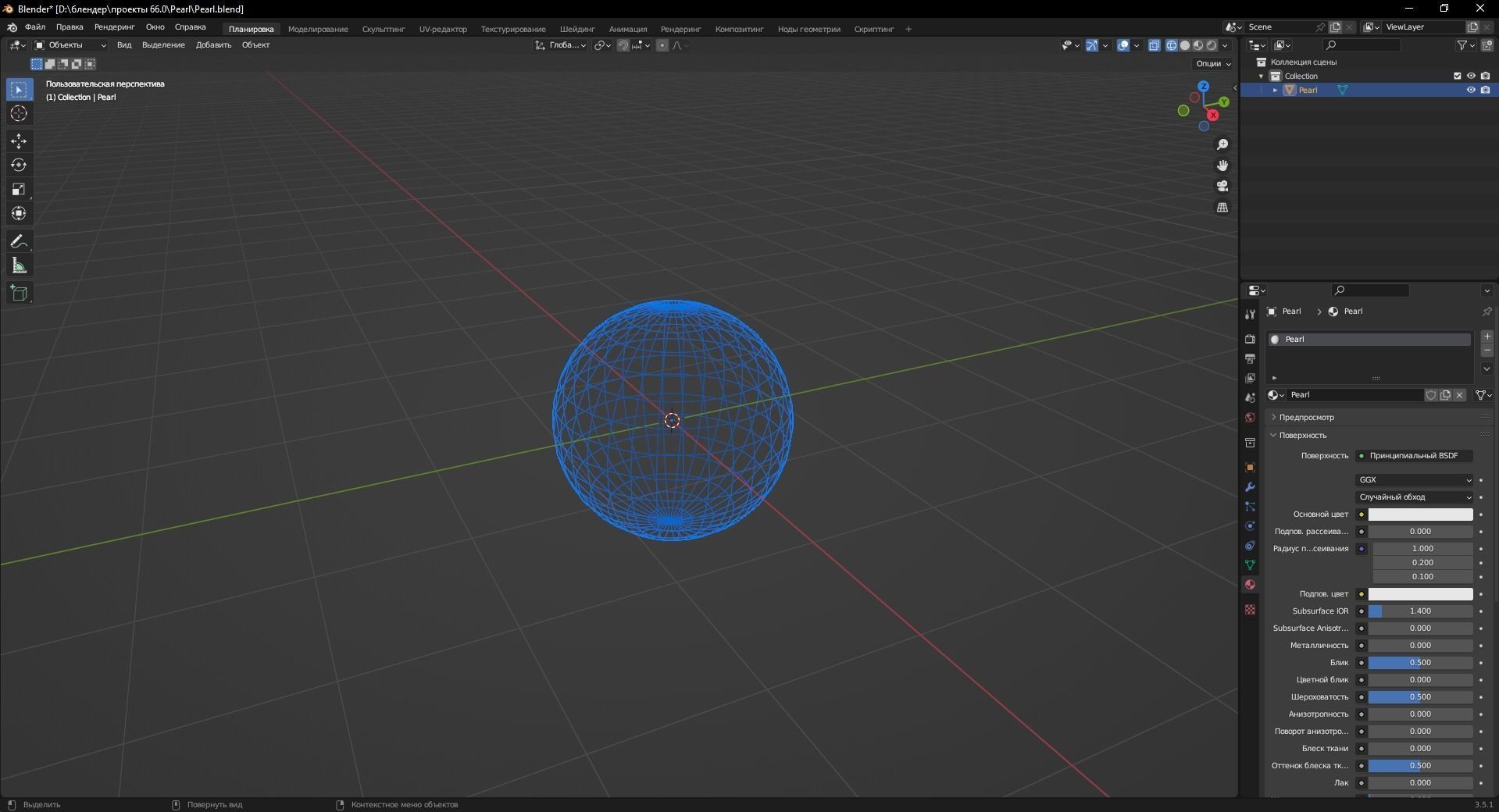Open the Modifiers wrench tab

point(1250,486)
